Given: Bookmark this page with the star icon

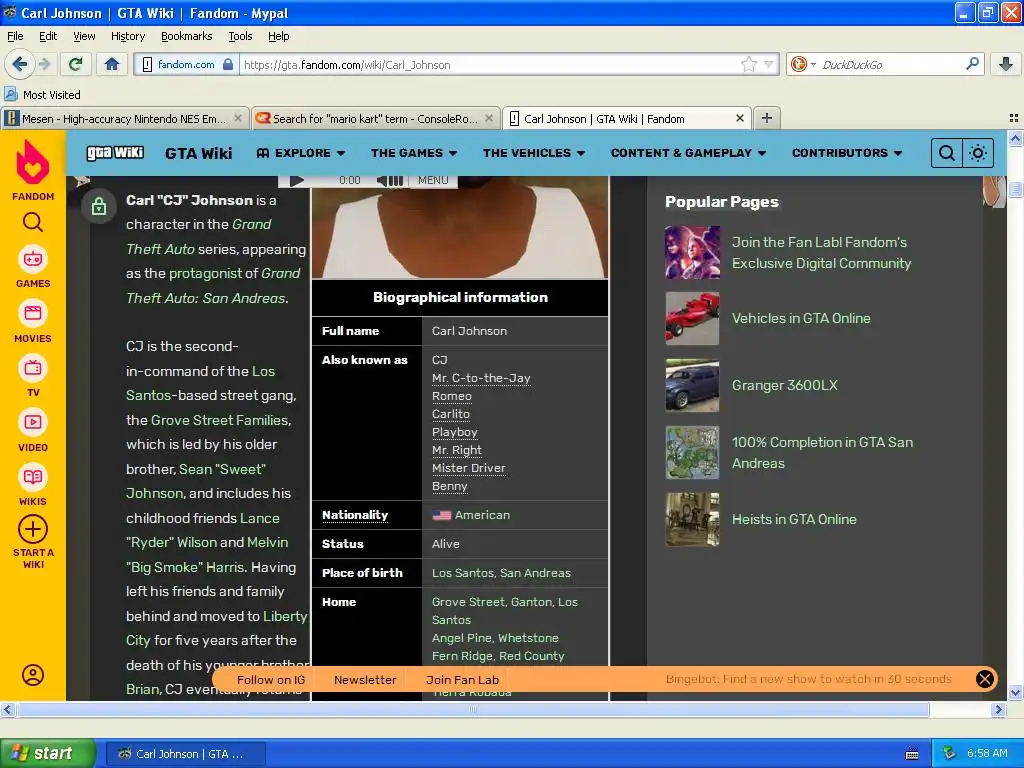Looking at the screenshot, I should coord(748,64).
